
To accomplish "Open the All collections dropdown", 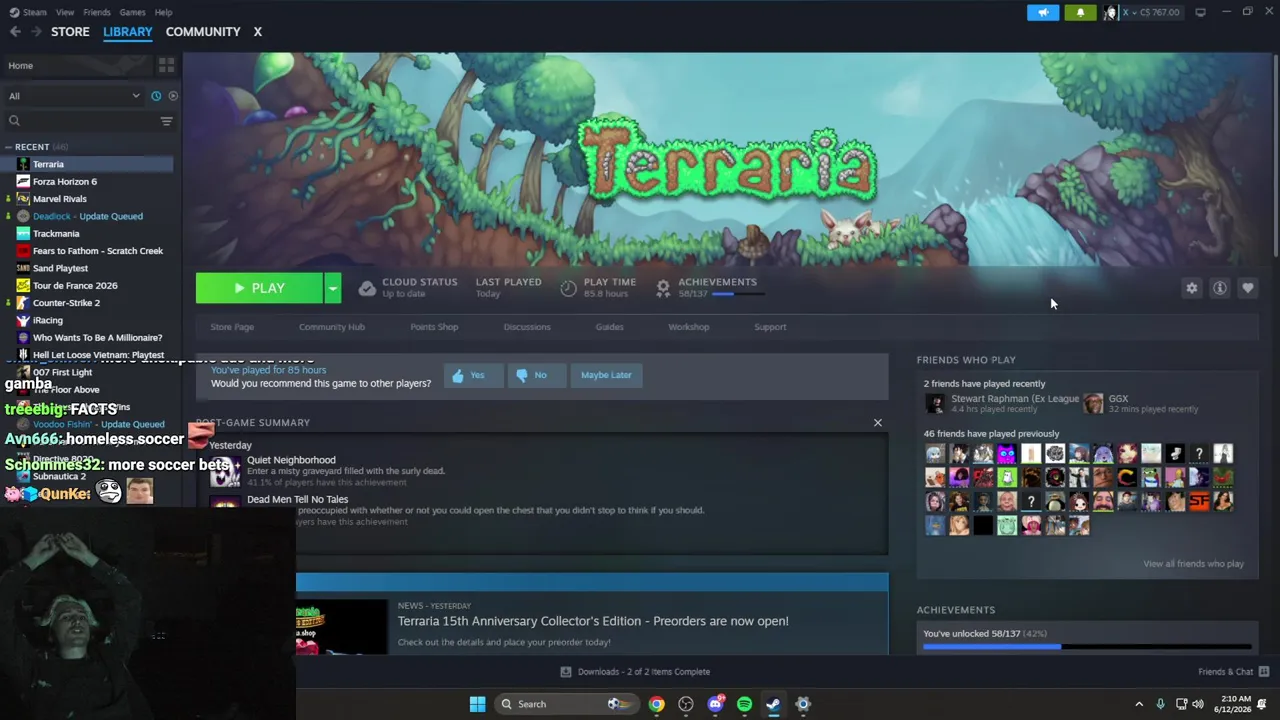I will (x=74, y=96).
